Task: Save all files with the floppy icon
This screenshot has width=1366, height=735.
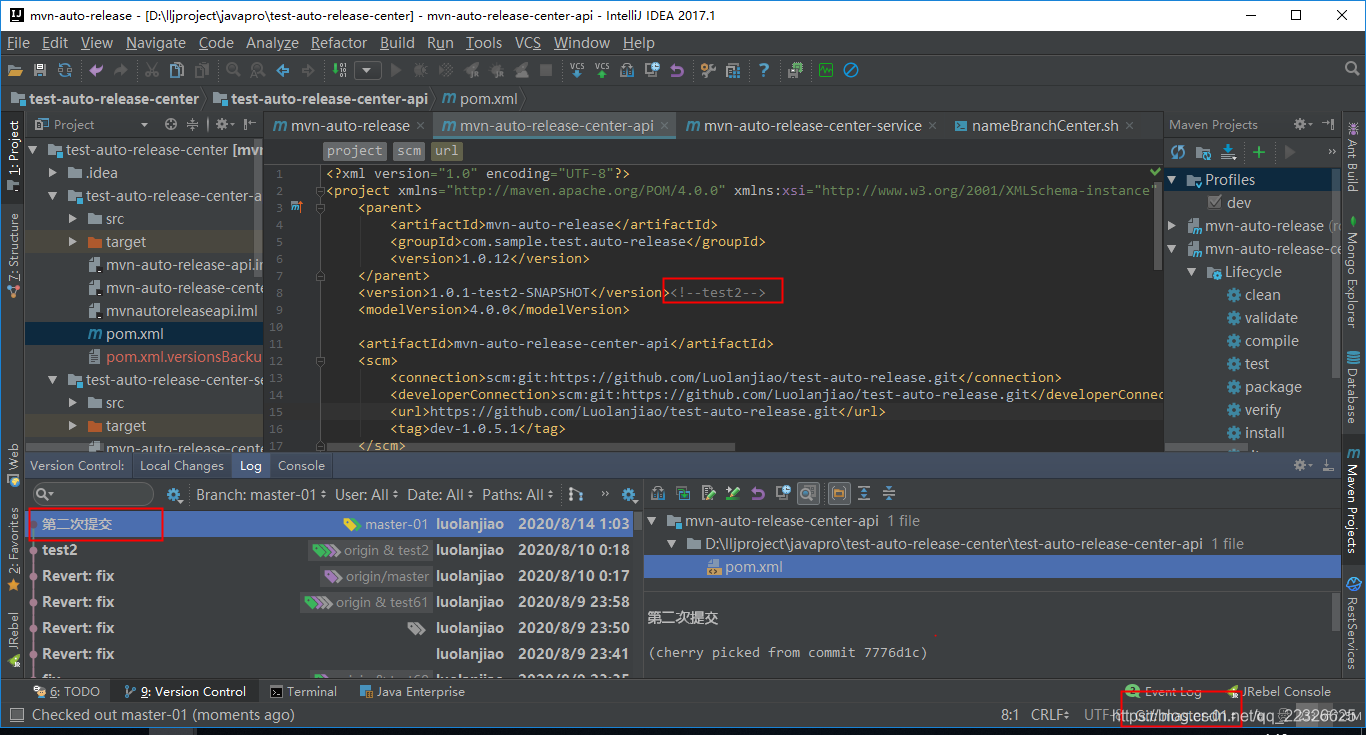Action: tap(40, 70)
